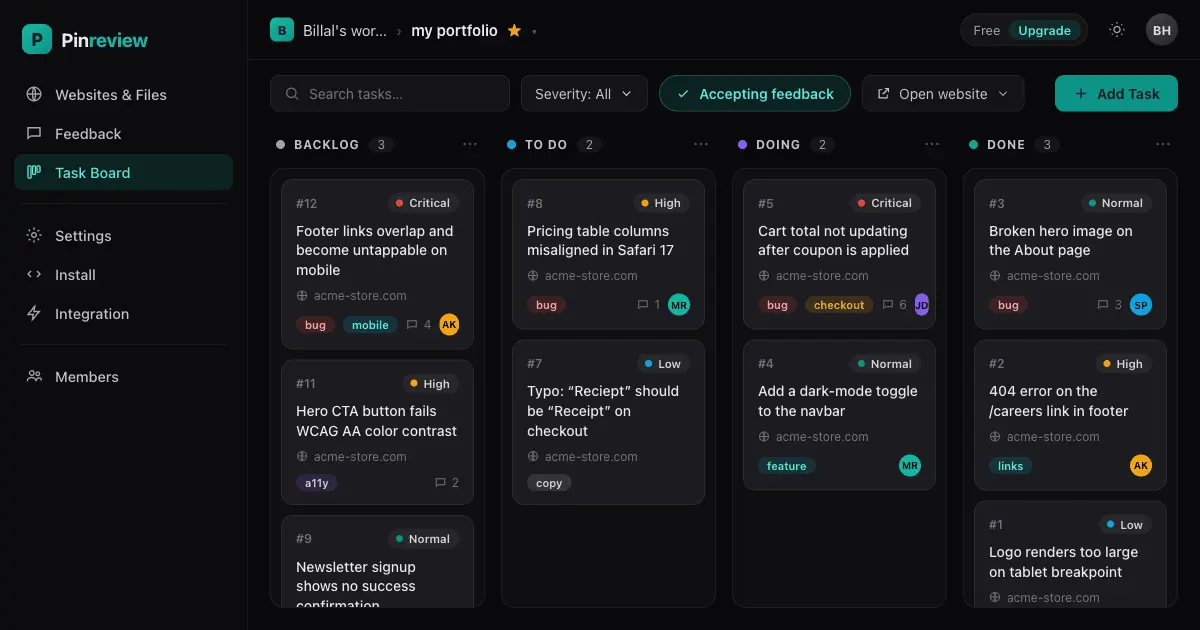
Task: Click the Critical badge on task #12
Action: tap(423, 203)
